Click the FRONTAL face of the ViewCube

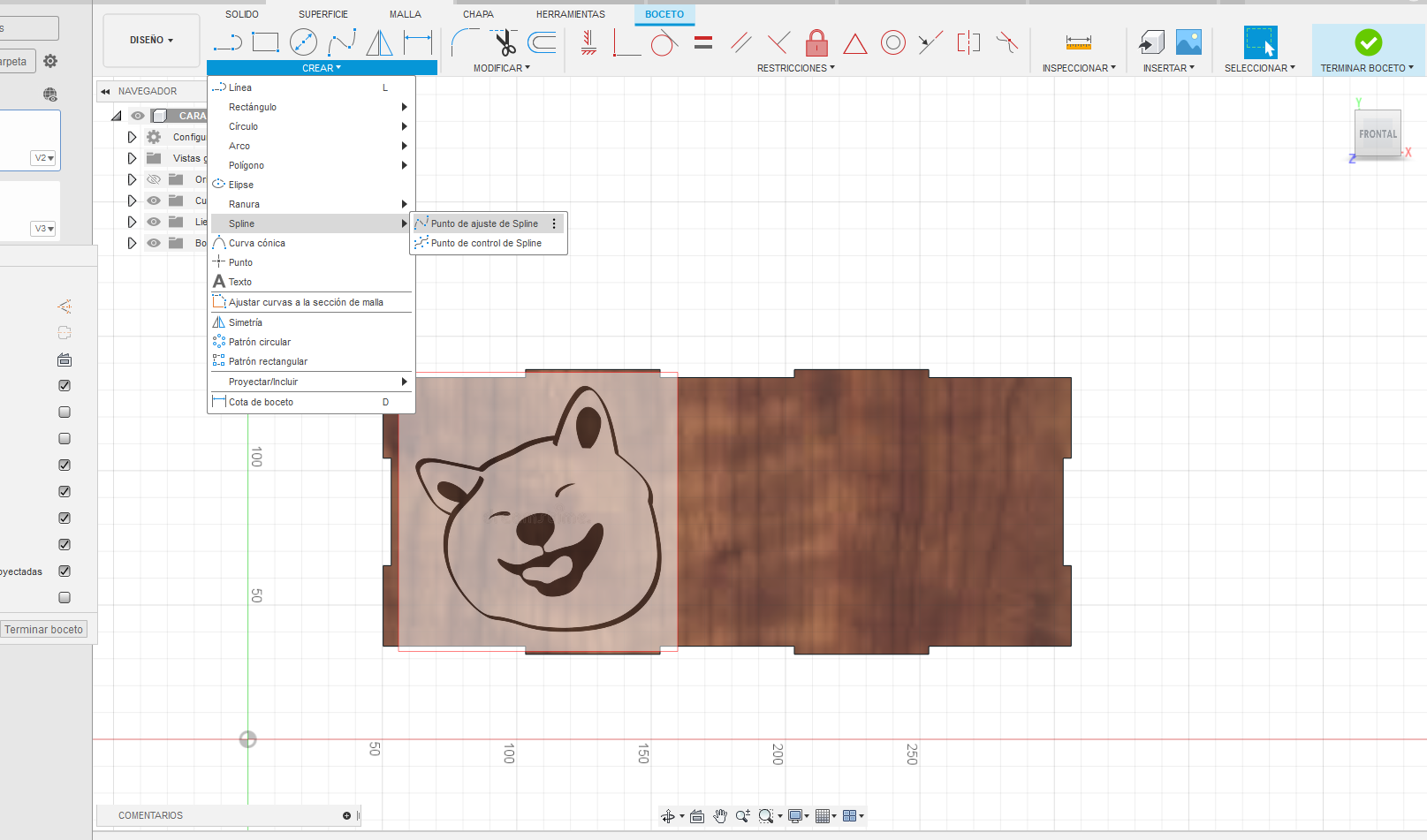1378,134
